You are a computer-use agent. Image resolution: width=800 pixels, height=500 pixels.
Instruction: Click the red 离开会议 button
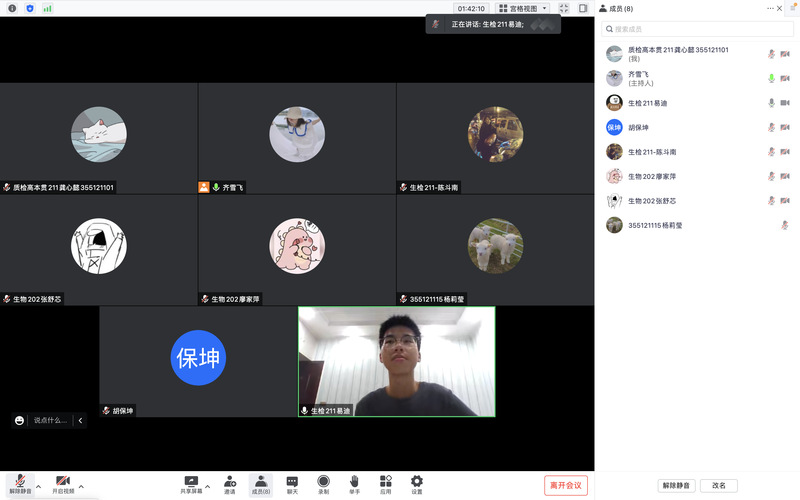566,485
